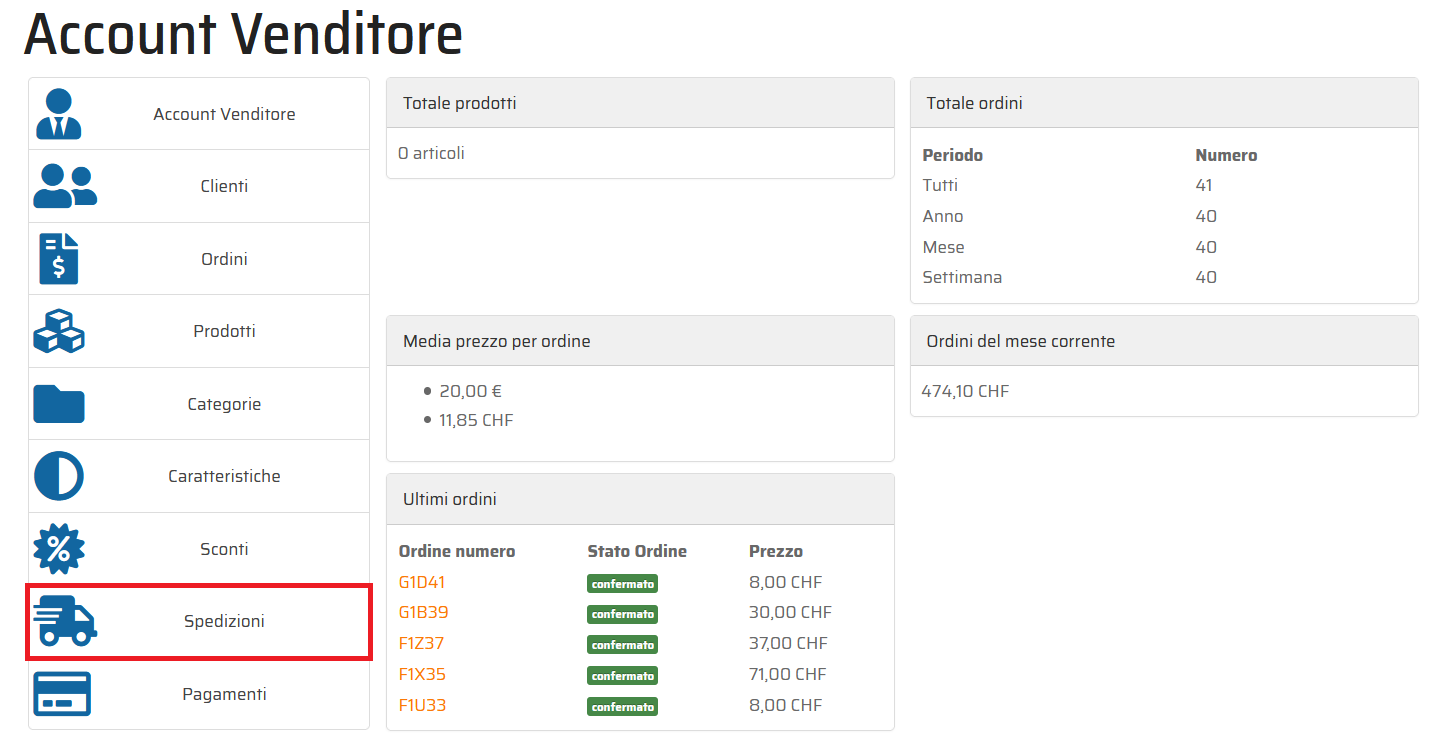Select the Pagamenti credit card icon
Viewport: 1449px width, 740px height.
[x=62, y=694]
